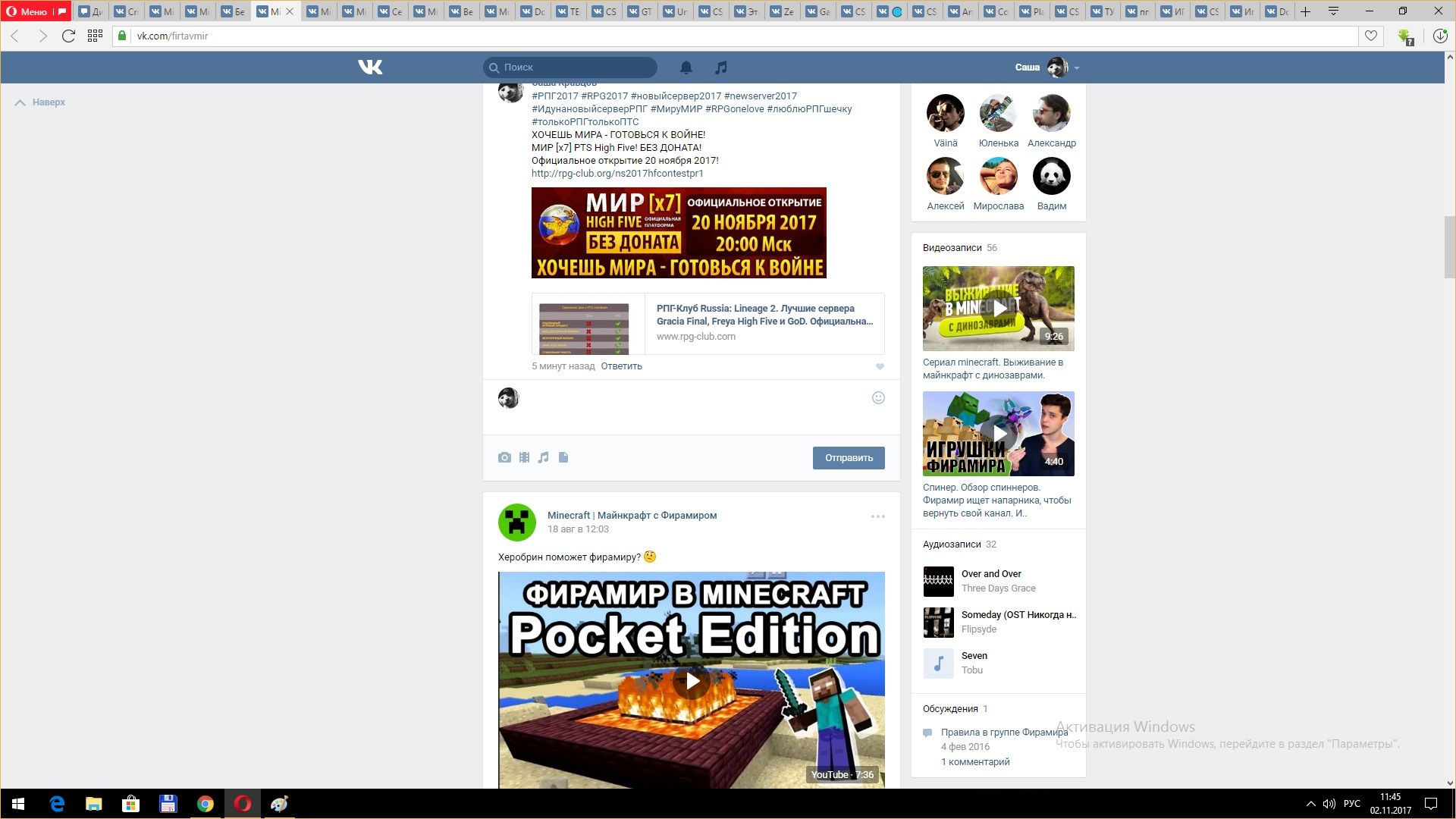
Task: Open the red Opera Меню button
Action: pyautogui.click(x=28, y=11)
